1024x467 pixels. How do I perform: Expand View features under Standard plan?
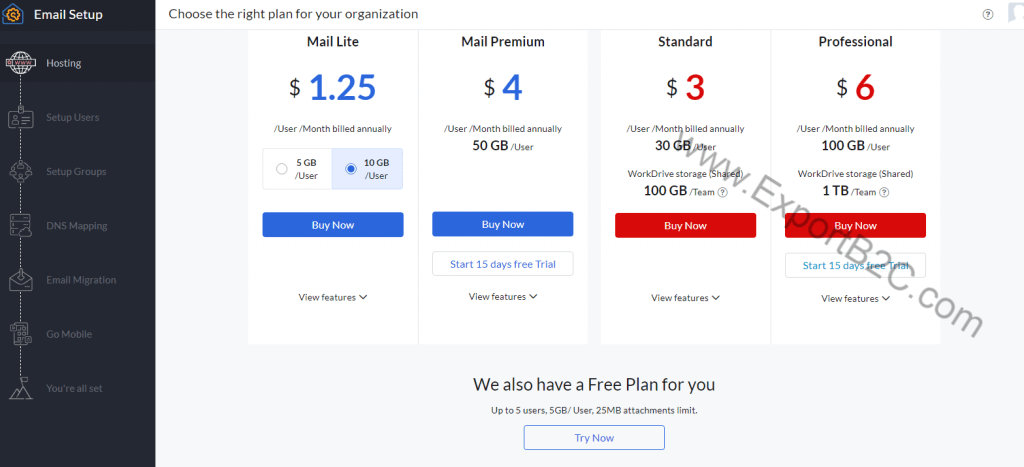click(x=685, y=298)
